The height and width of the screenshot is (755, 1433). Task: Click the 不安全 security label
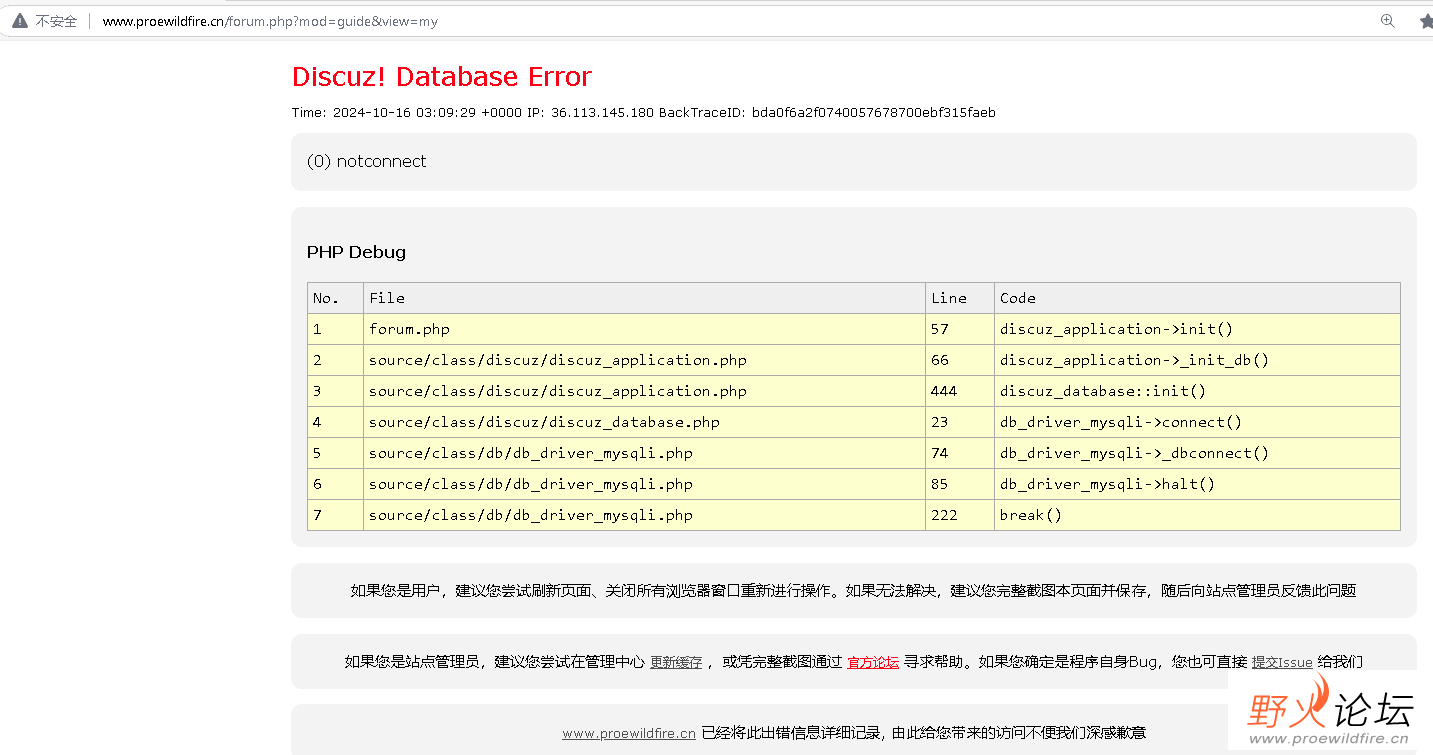tap(56, 21)
